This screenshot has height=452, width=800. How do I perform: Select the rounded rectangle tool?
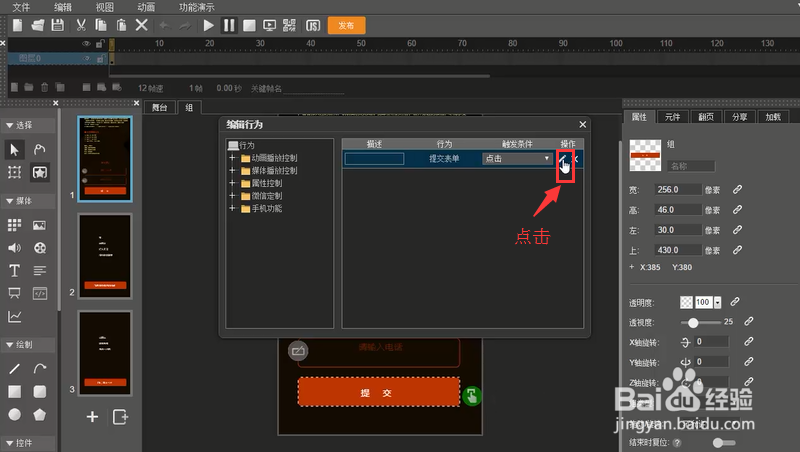[39, 391]
